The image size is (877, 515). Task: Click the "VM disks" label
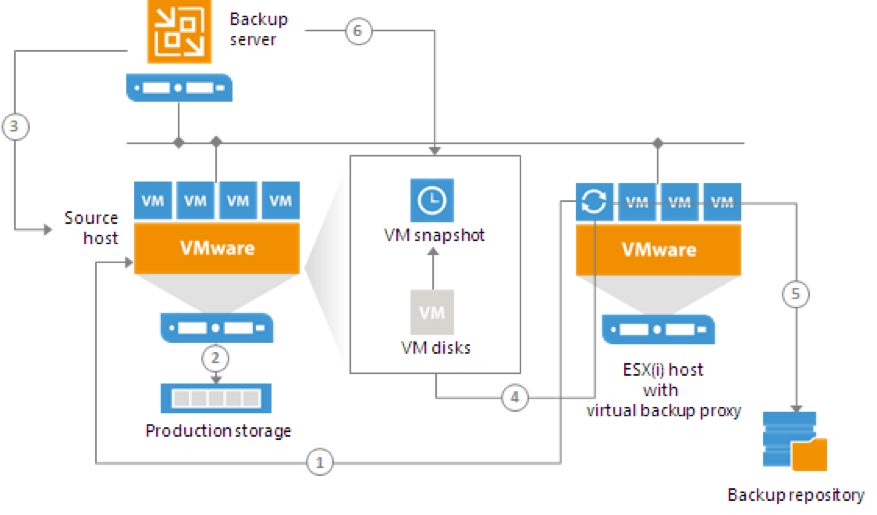[x=436, y=348]
